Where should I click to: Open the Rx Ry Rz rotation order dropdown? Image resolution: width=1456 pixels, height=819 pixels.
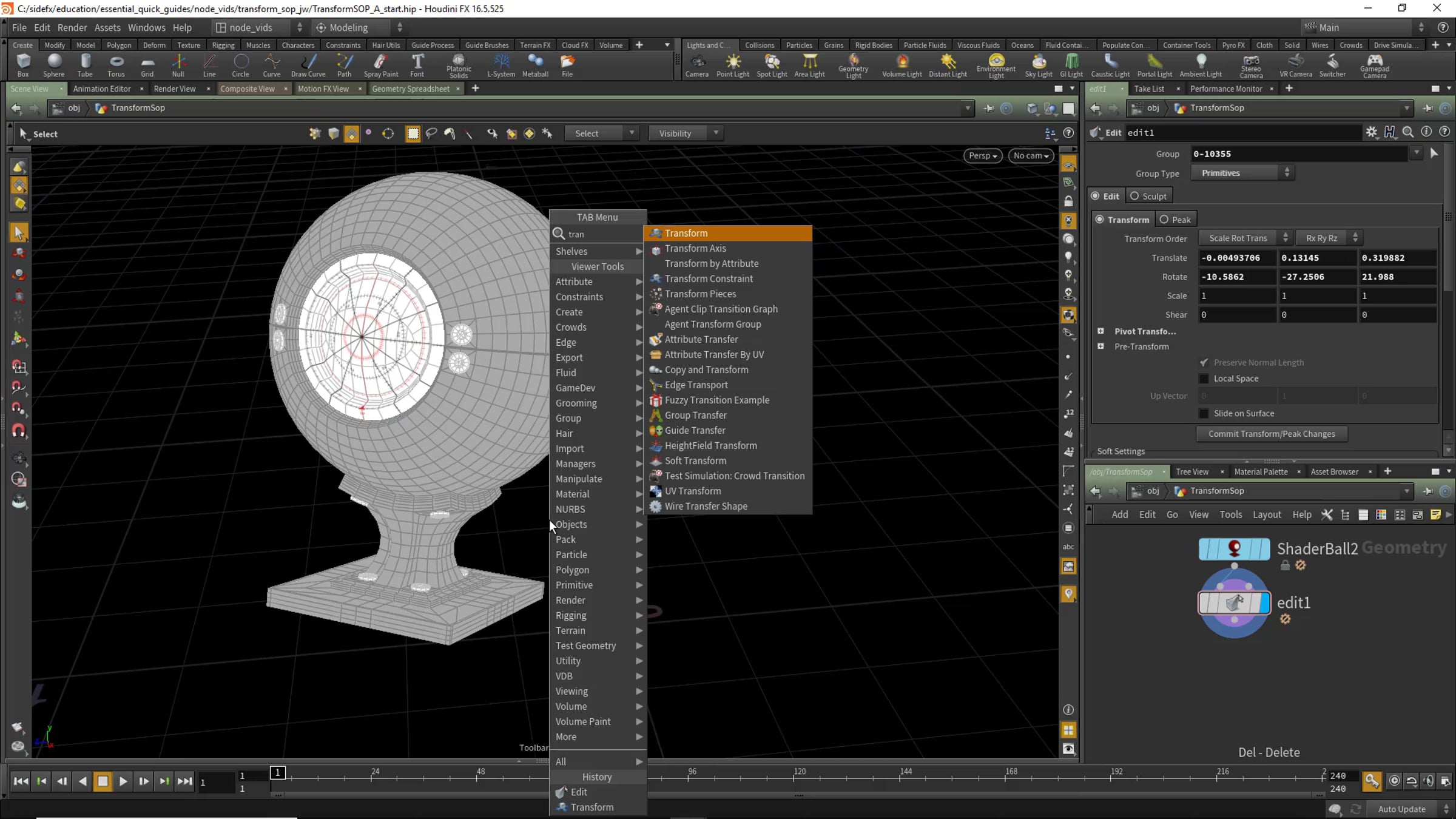click(x=1329, y=238)
